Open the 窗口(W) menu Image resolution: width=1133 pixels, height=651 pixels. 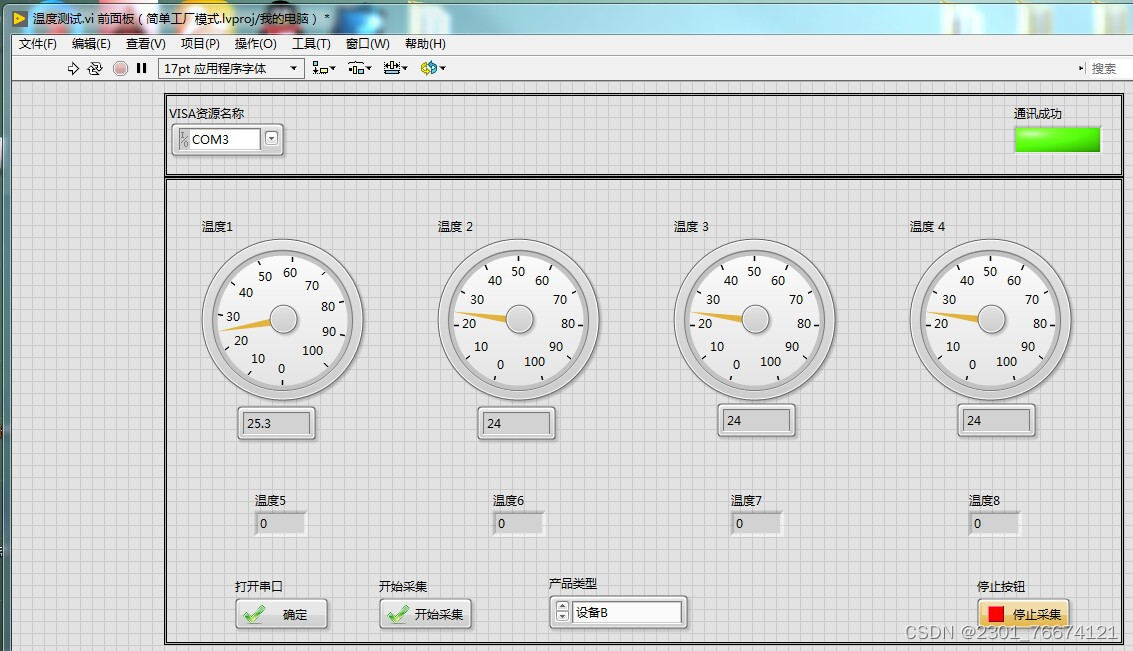pyautogui.click(x=367, y=43)
